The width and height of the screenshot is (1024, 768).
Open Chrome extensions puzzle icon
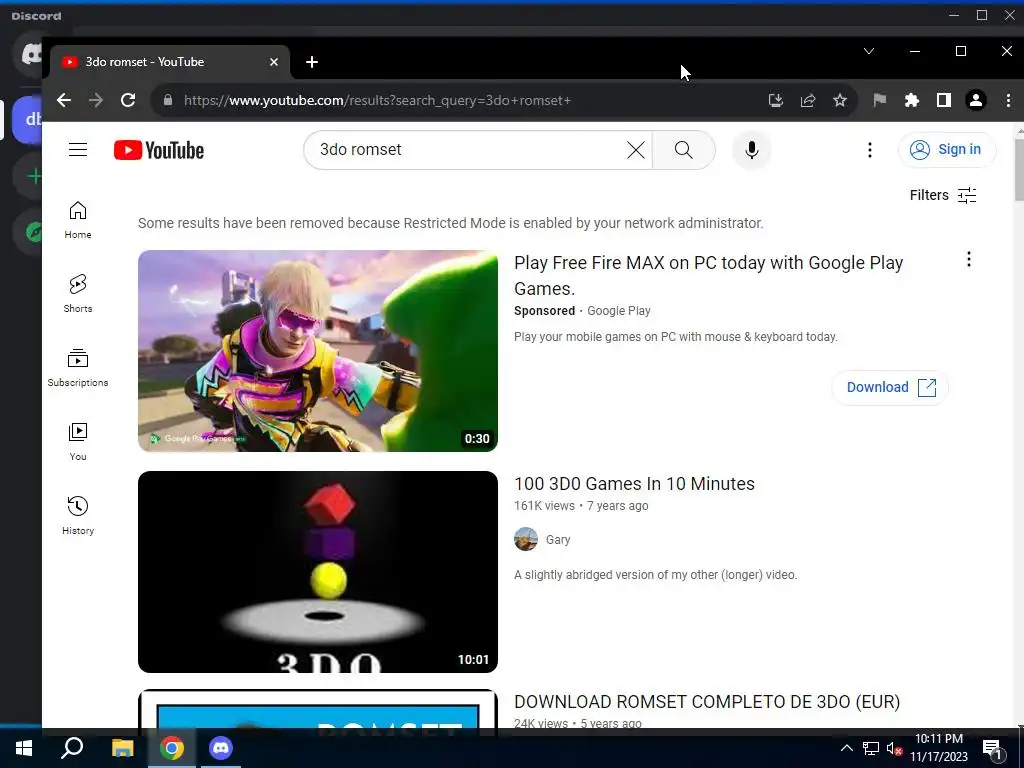click(912, 100)
